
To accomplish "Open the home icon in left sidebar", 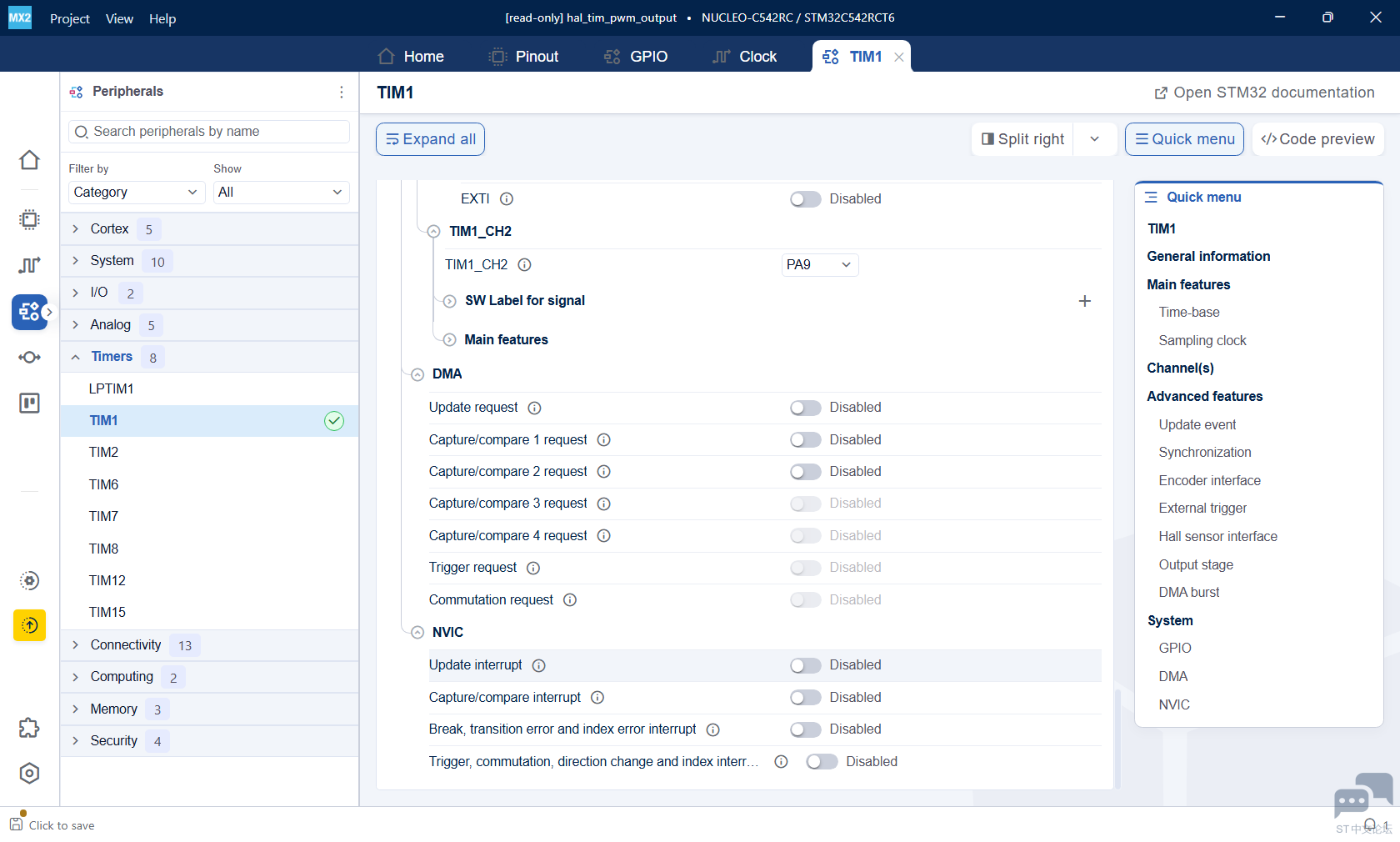I will 29,160.
